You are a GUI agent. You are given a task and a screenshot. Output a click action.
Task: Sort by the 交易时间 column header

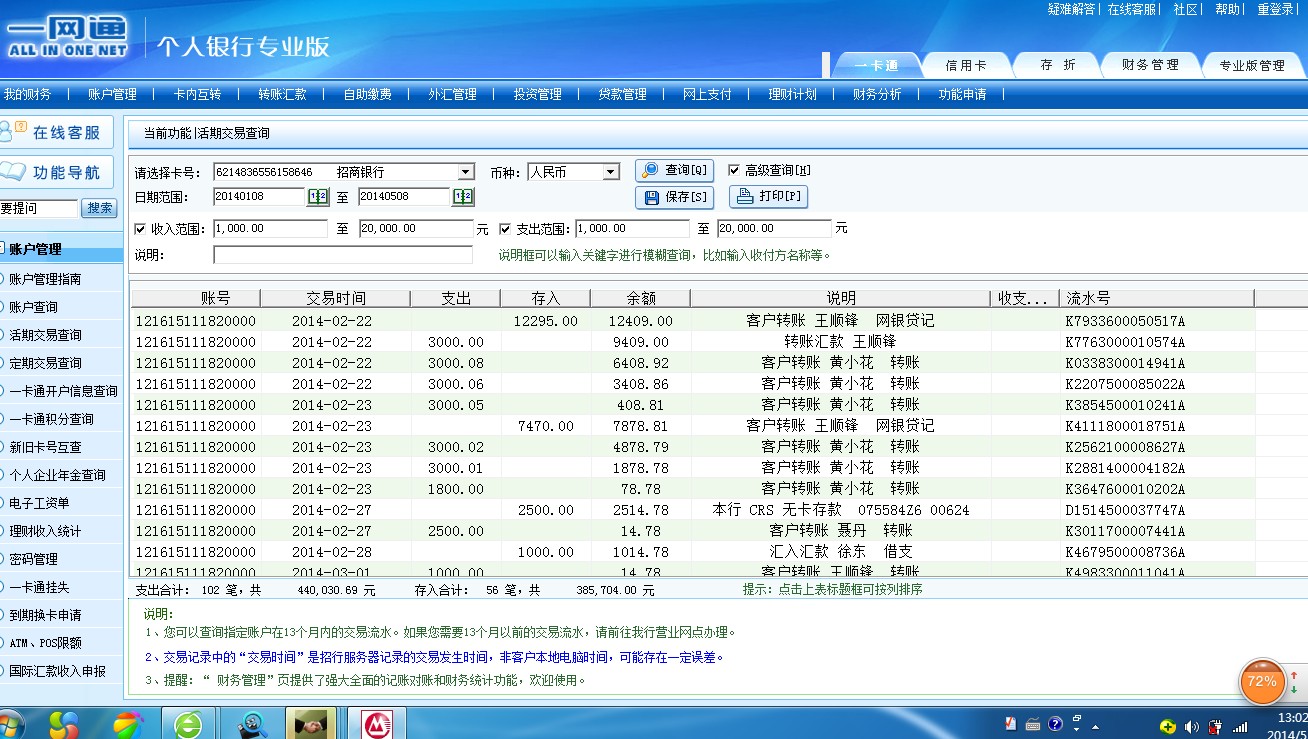(335, 298)
